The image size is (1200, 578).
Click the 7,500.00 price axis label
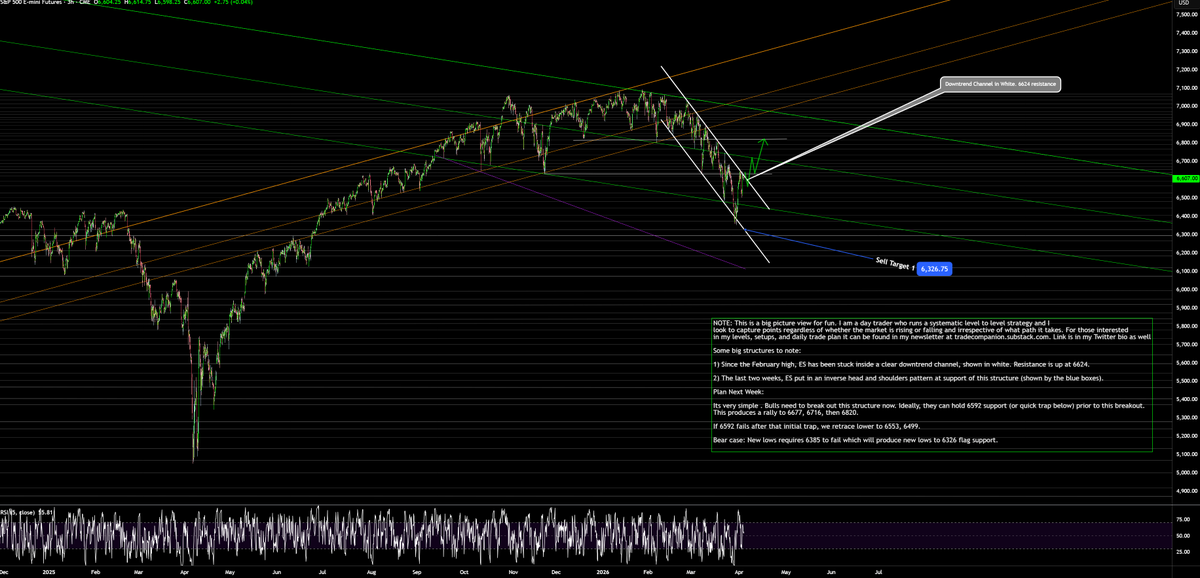point(1186,17)
